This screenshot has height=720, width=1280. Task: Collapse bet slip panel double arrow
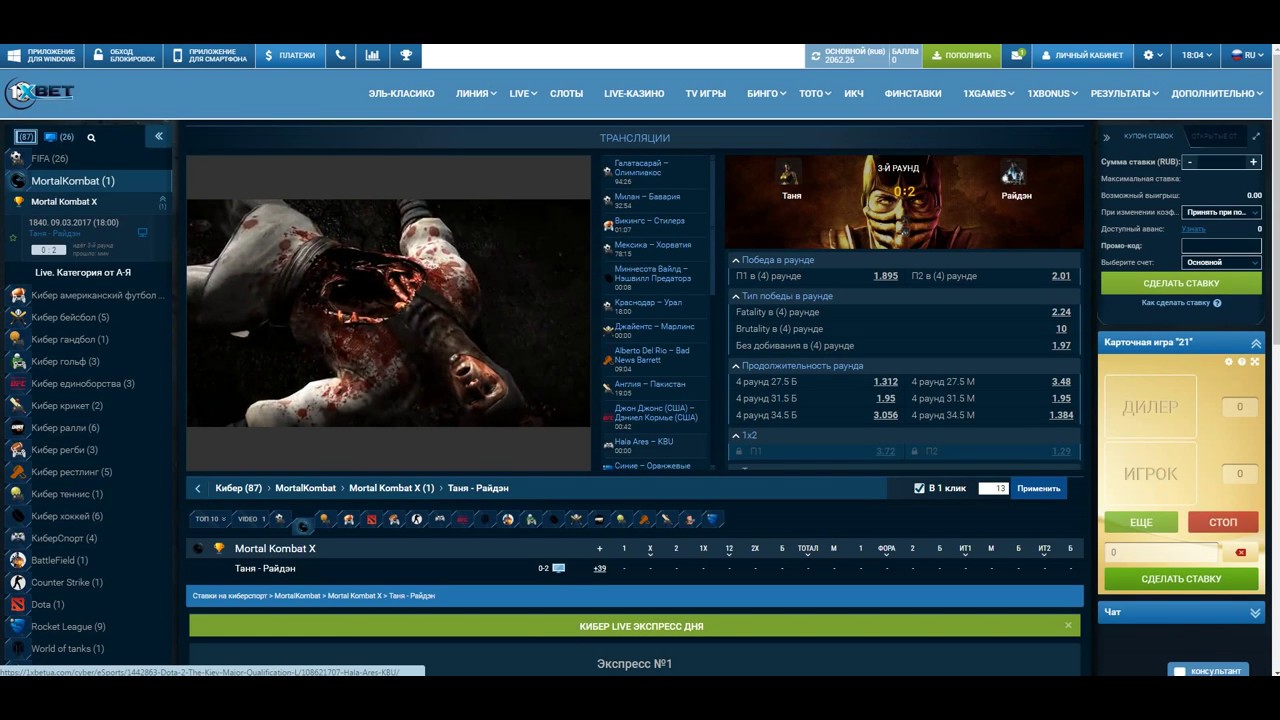click(x=1107, y=137)
